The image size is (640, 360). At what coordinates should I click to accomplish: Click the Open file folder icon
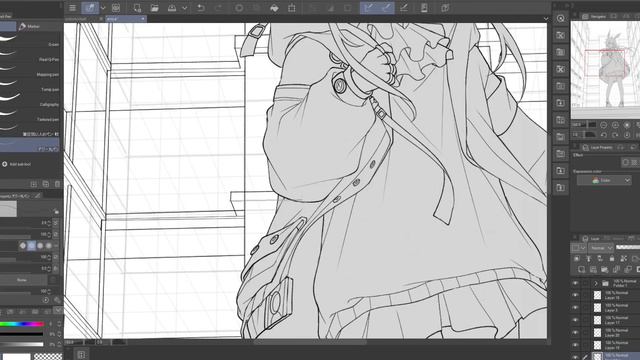(154, 8)
